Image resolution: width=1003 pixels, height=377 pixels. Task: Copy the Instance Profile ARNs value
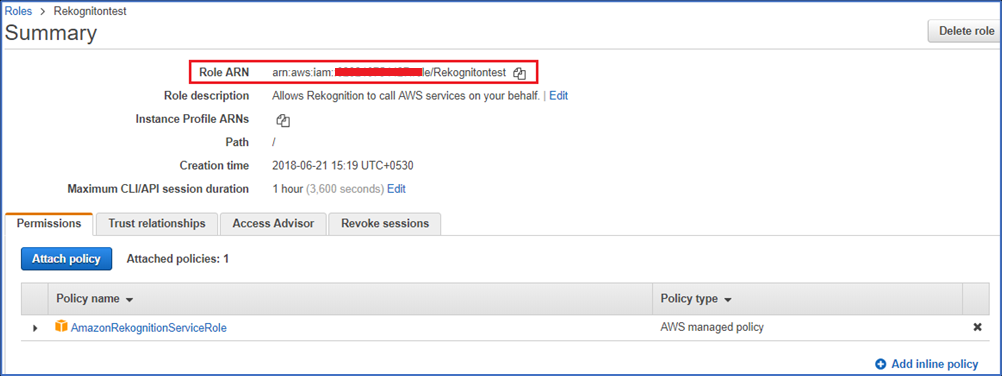[x=283, y=120]
